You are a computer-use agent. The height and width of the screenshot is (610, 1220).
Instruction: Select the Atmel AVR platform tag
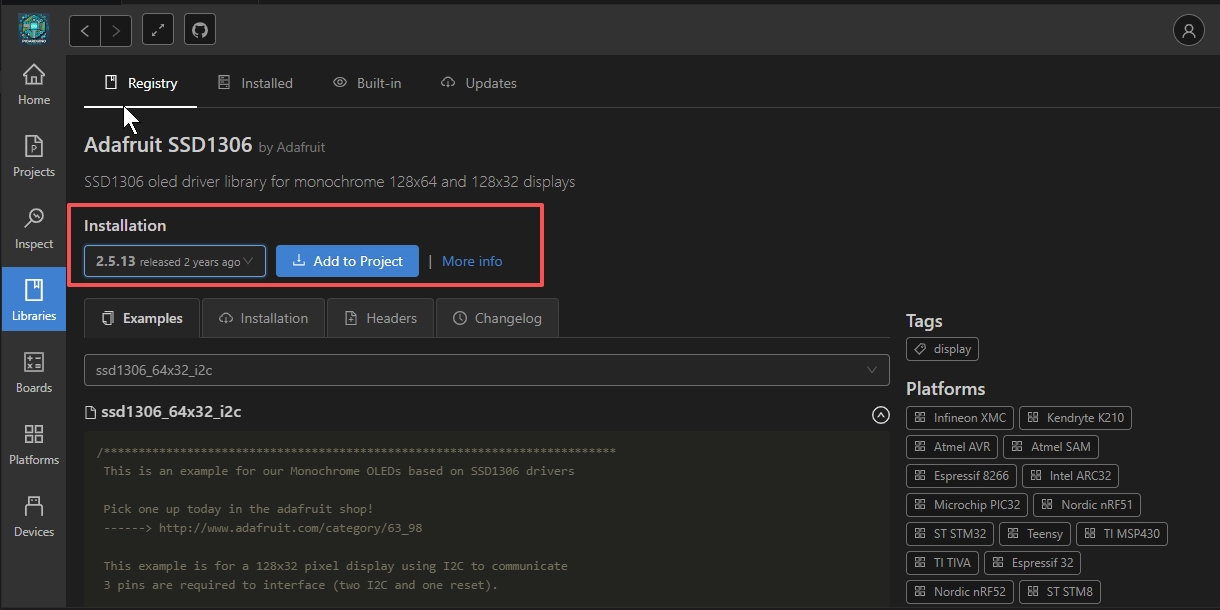pyautogui.click(x=952, y=446)
